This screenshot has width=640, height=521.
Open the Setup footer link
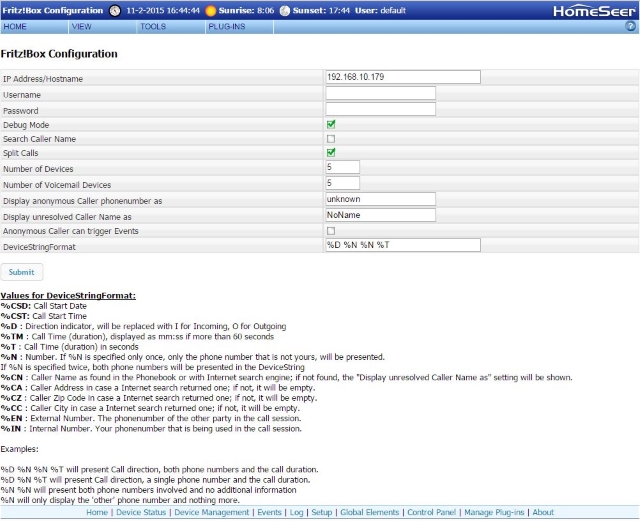click(322, 512)
